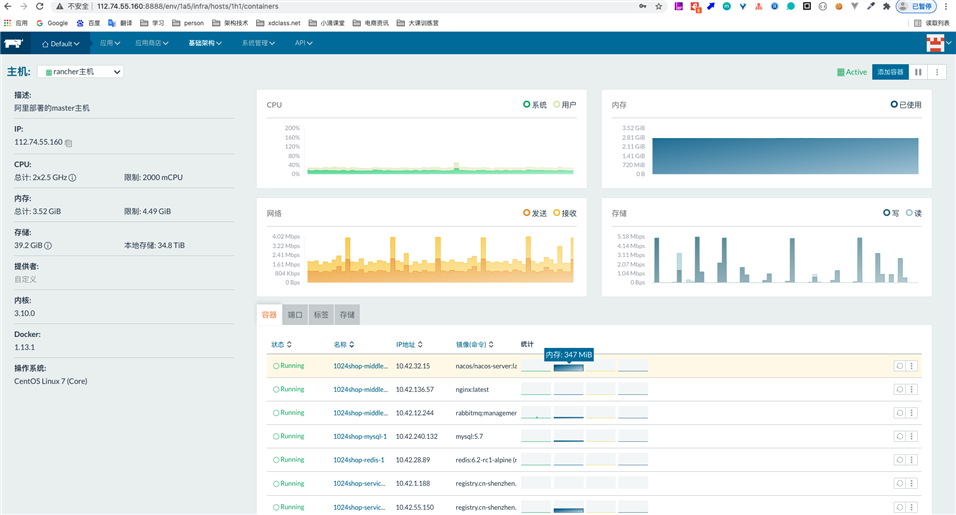Restart the rabbitmq container at 10.42.12.244

coord(899,413)
